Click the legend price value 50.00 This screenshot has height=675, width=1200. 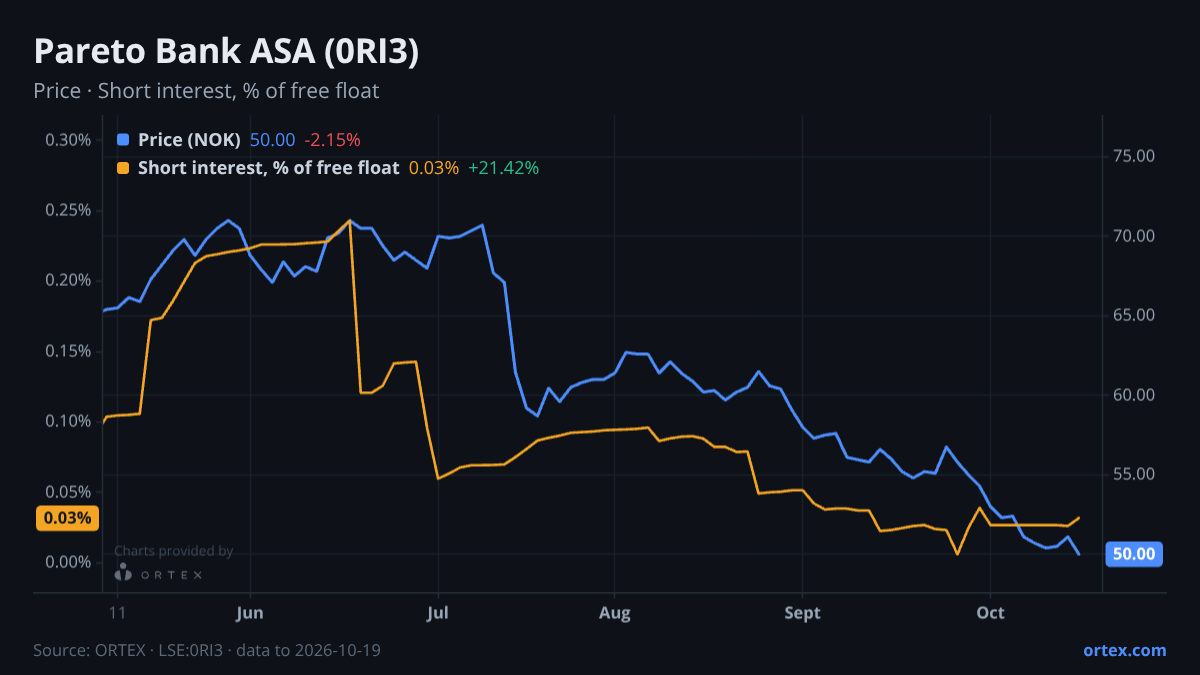[272, 140]
